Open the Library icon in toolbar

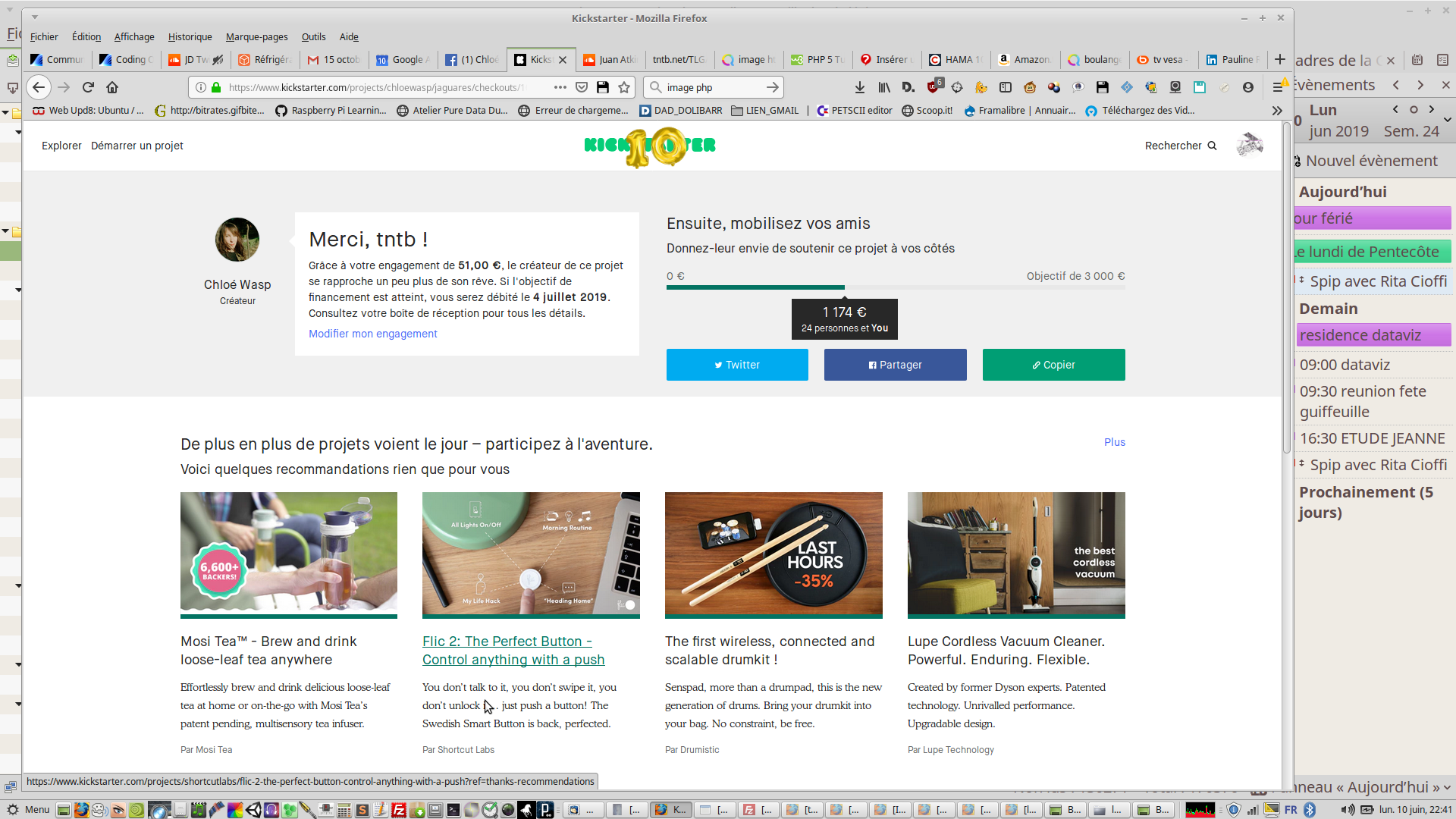[884, 87]
